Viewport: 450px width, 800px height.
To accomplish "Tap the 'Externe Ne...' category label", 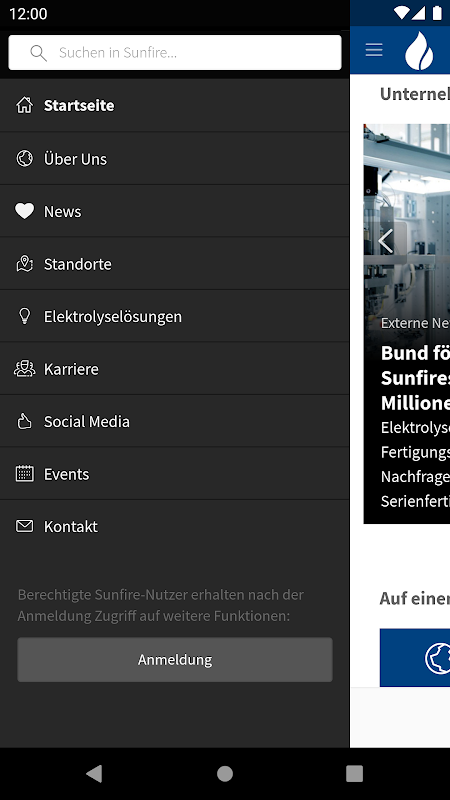I will 415,322.
